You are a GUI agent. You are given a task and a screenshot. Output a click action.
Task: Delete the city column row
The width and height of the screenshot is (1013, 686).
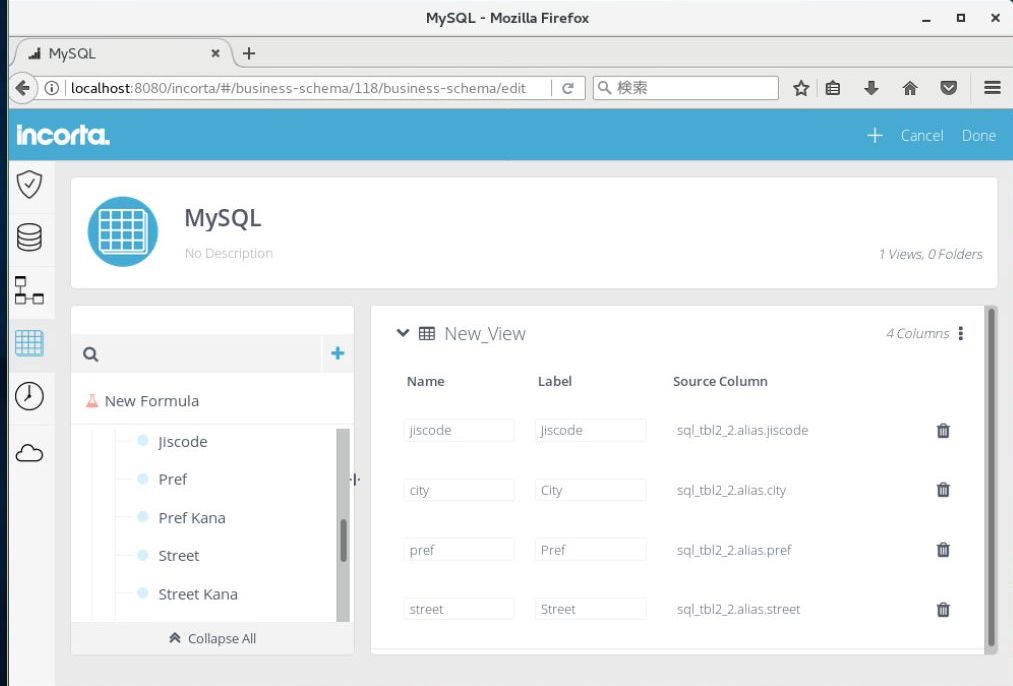(943, 490)
